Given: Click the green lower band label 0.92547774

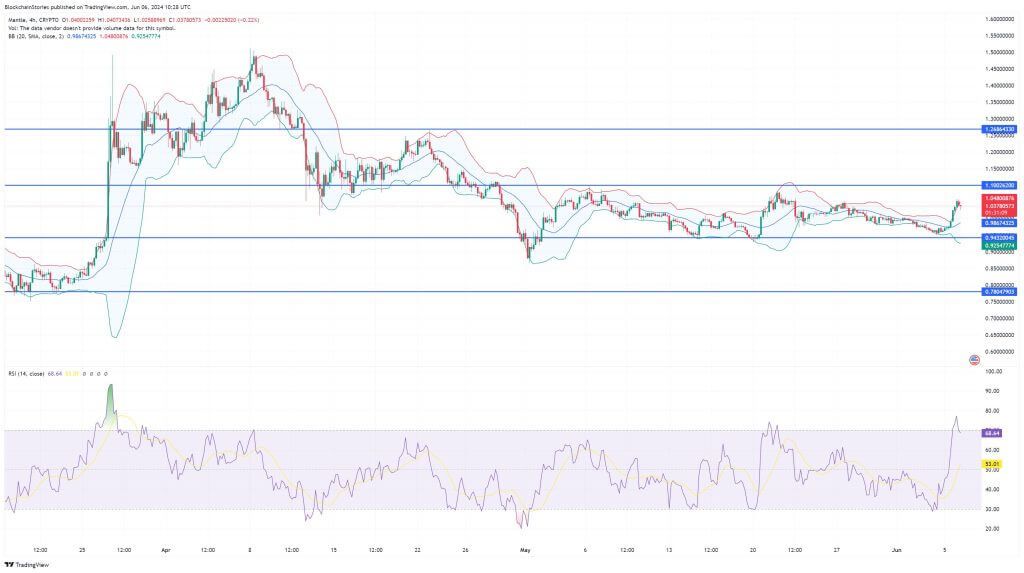Looking at the screenshot, I should 999,245.
